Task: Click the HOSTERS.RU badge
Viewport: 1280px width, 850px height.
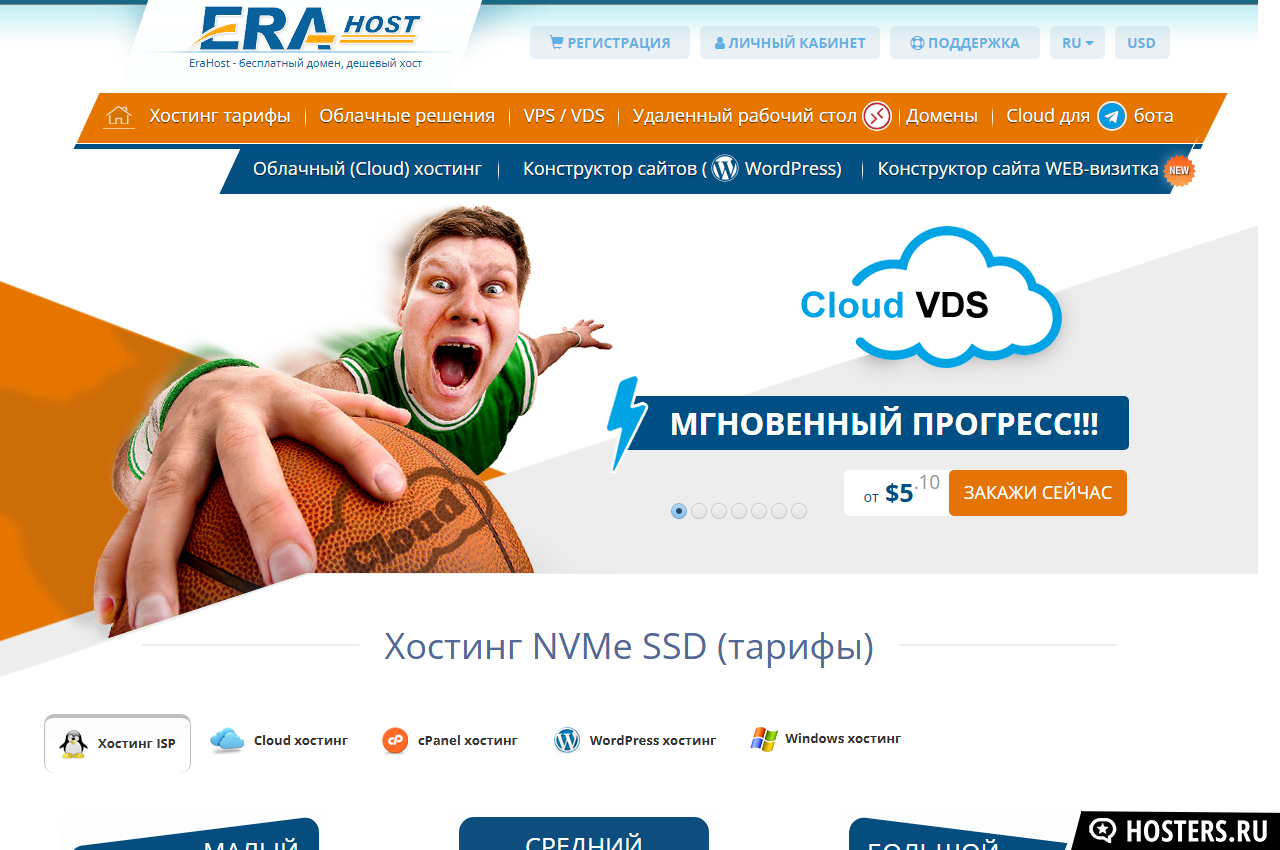Action: 1177,830
